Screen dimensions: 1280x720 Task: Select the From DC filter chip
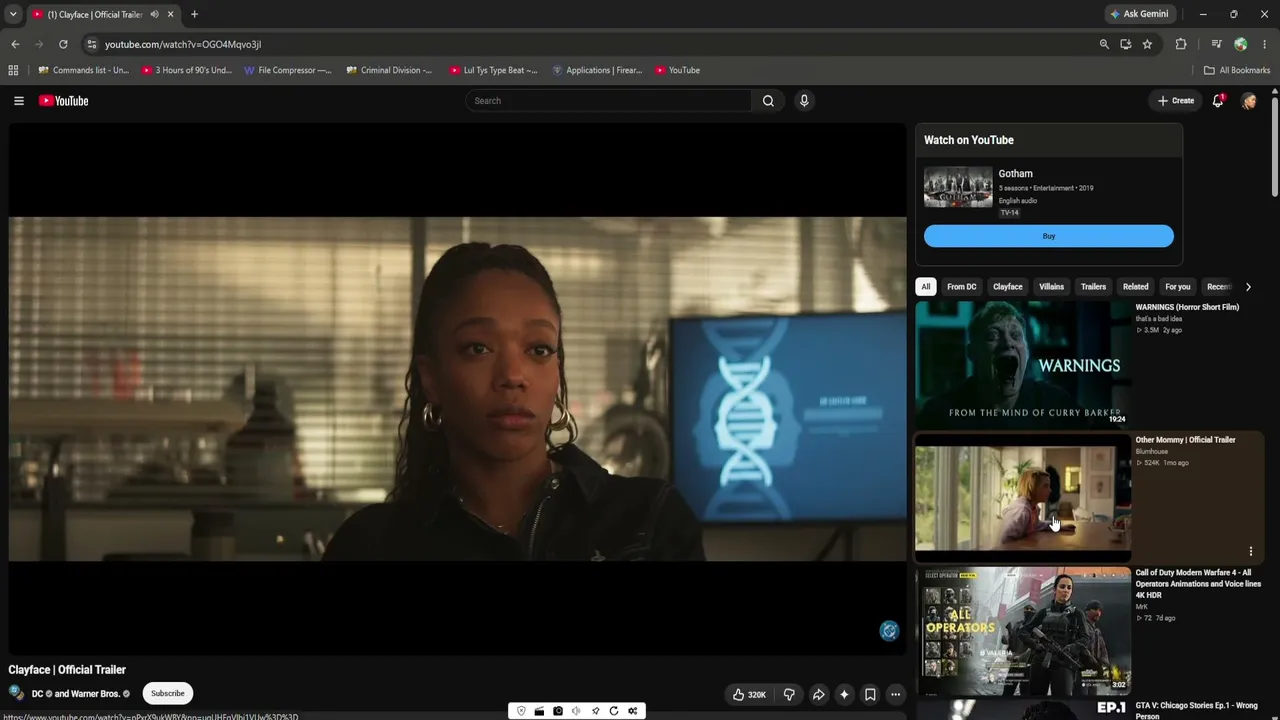coord(962,287)
